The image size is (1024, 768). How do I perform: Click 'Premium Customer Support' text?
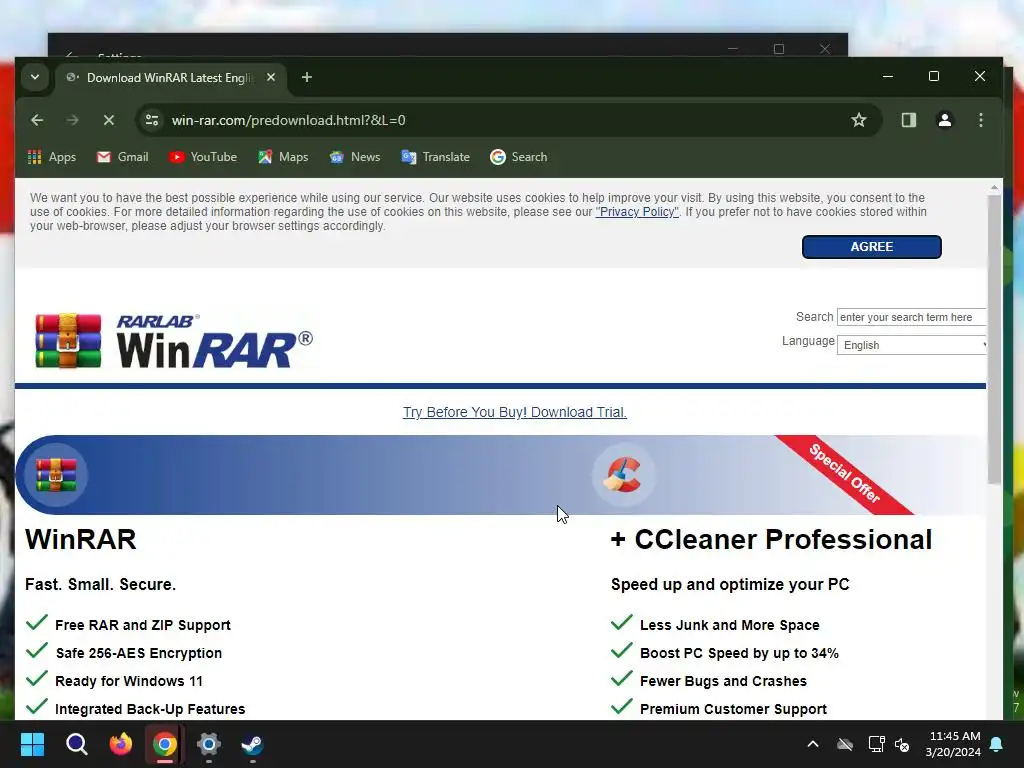pos(733,709)
